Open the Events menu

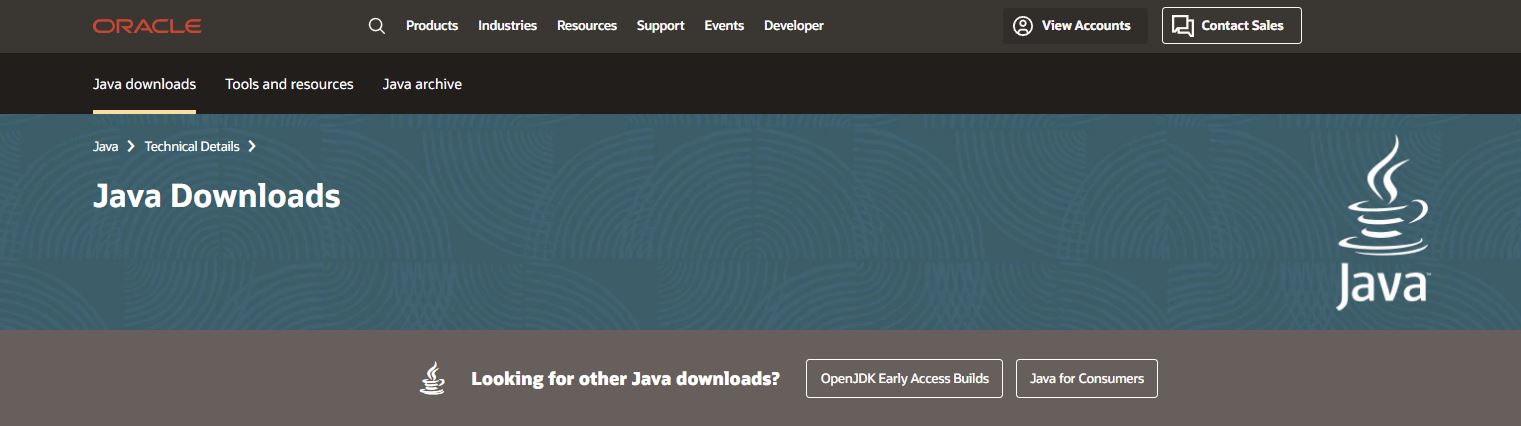click(724, 26)
